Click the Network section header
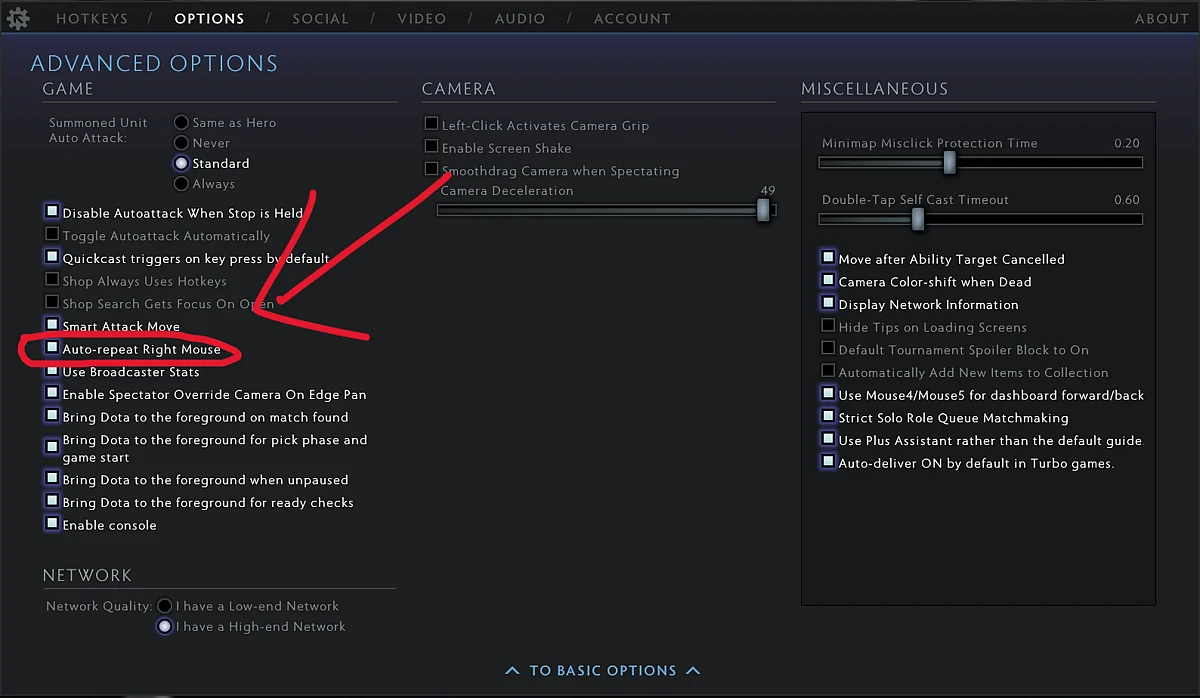 (x=87, y=576)
